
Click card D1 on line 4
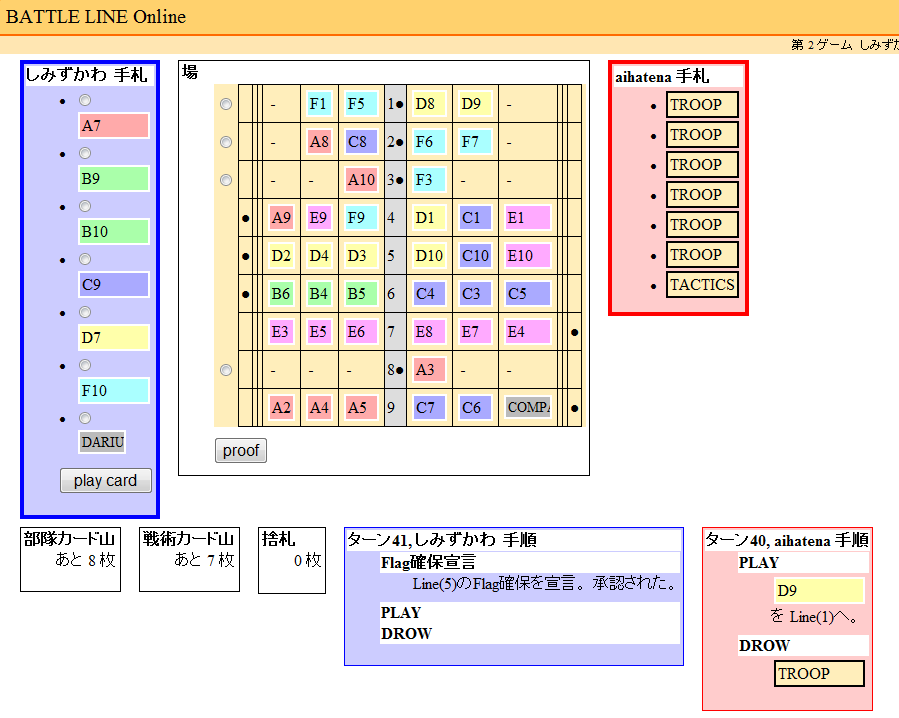click(429, 218)
